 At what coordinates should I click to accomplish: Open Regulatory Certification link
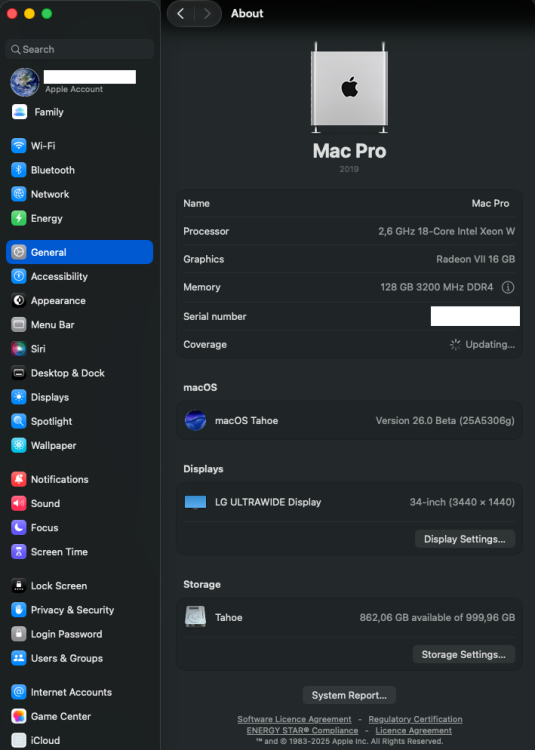point(415,719)
